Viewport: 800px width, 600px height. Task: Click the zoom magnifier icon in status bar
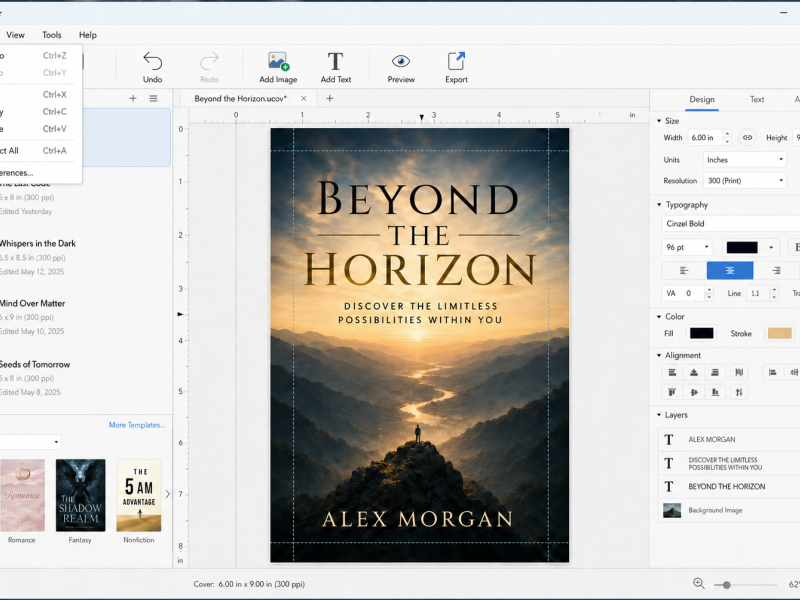[x=698, y=584]
